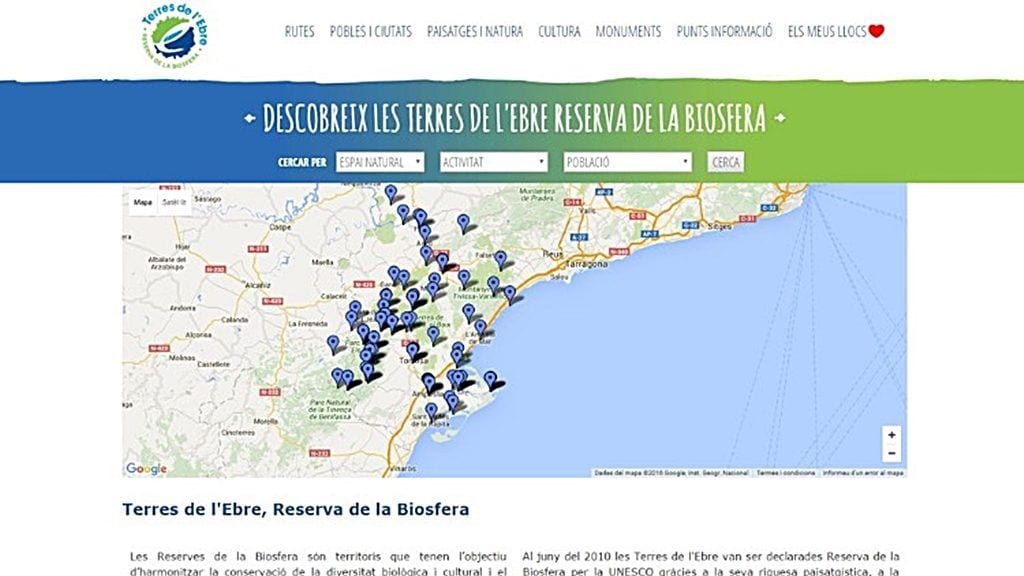Image resolution: width=1024 pixels, height=576 pixels.
Task: Click the 'Terres de l'Ebre, Reserva de la Biosfera' heading
Action: click(x=295, y=509)
